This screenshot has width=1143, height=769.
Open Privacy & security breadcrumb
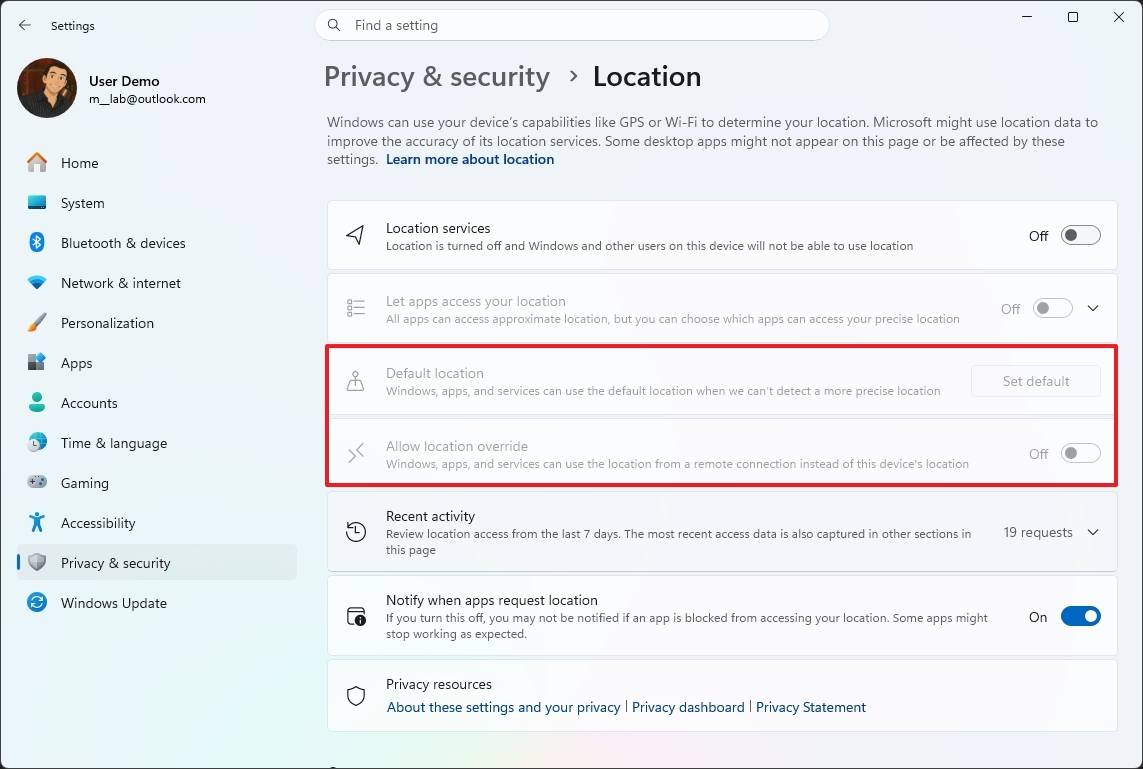click(436, 76)
